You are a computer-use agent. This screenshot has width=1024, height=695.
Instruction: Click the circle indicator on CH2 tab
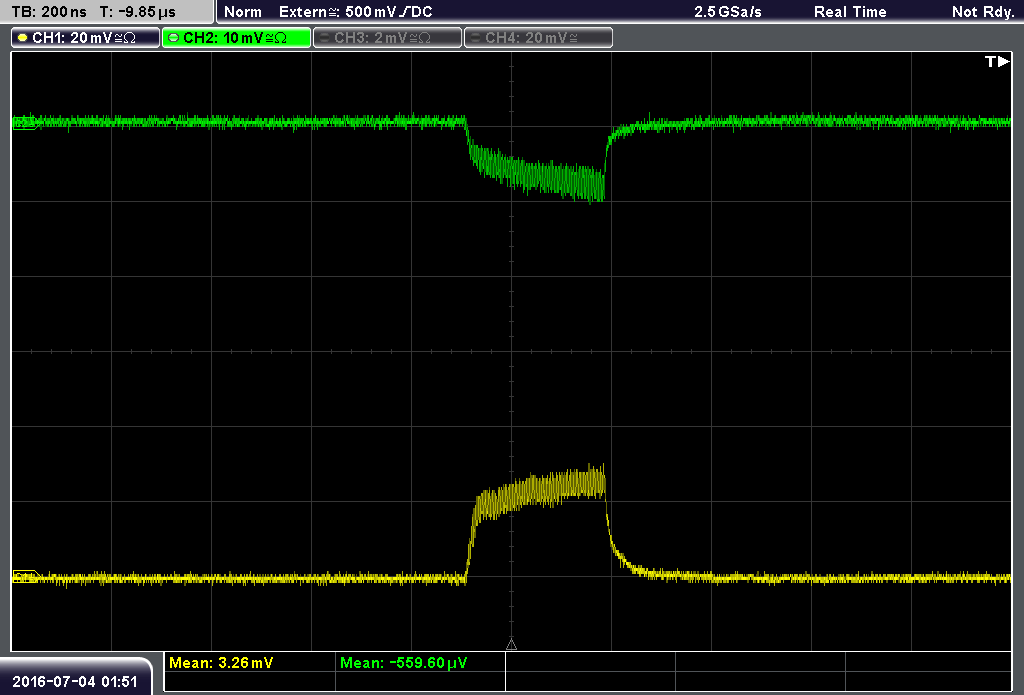pos(173,38)
